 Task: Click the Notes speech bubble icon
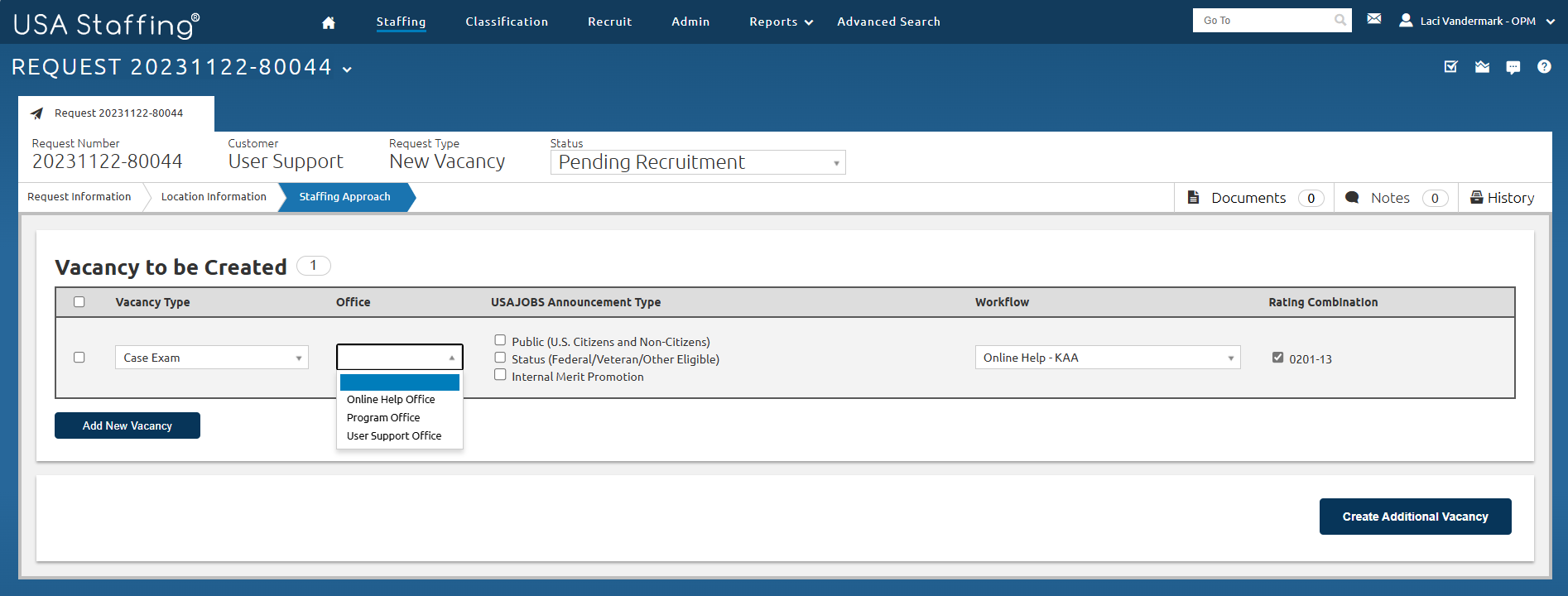pos(1352,197)
